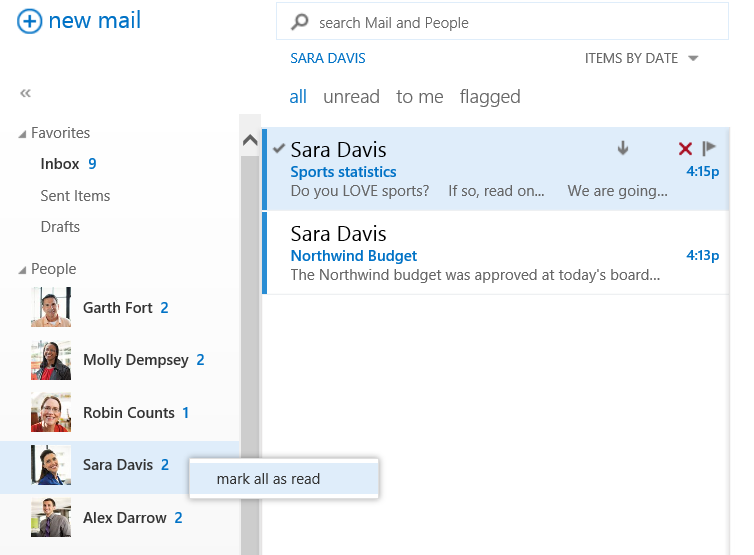Click the new mail plus icon
The image size is (754, 555).
(x=30, y=21)
